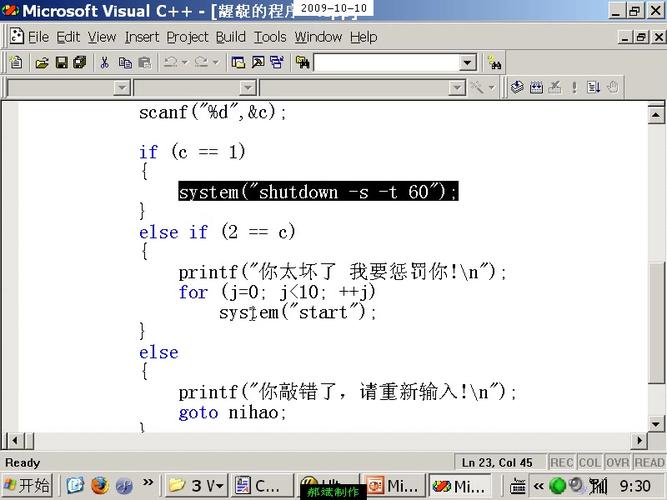Expand hidden quick launch icons chevron
This screenshot has height=500, width=667.
[x=148, y=482]
